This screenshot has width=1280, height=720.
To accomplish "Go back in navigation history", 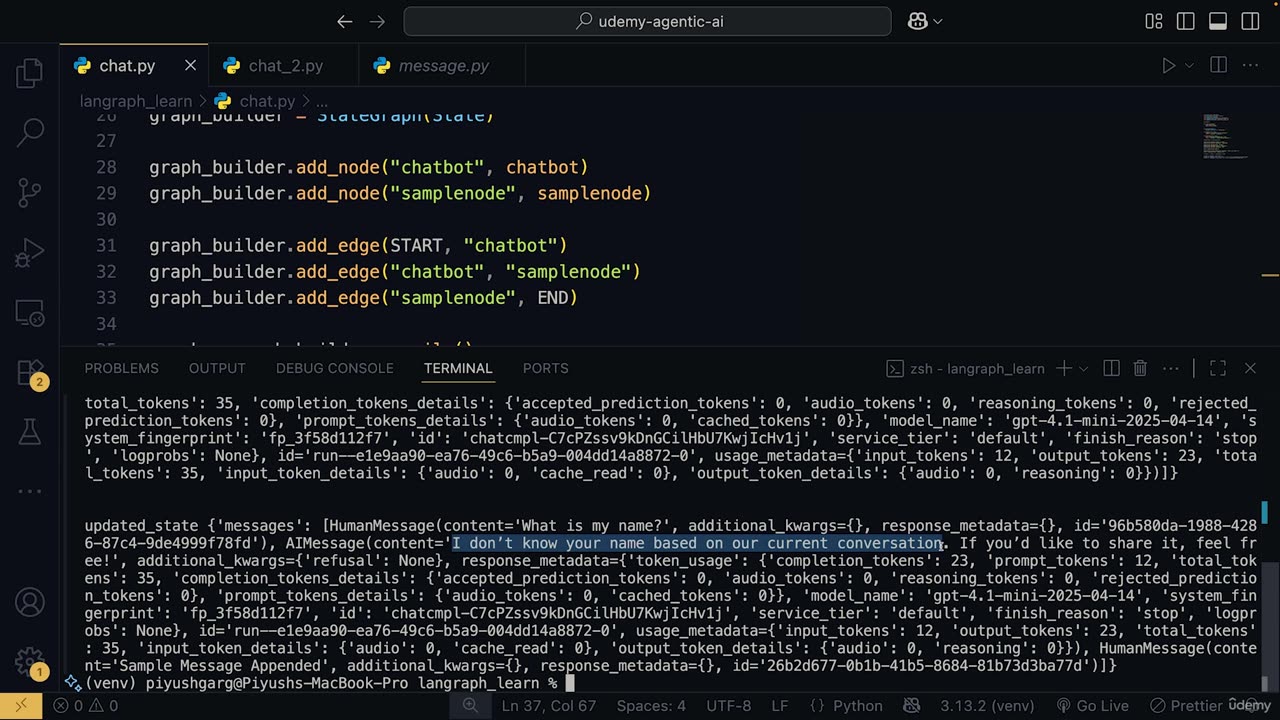I will (345, 21).
